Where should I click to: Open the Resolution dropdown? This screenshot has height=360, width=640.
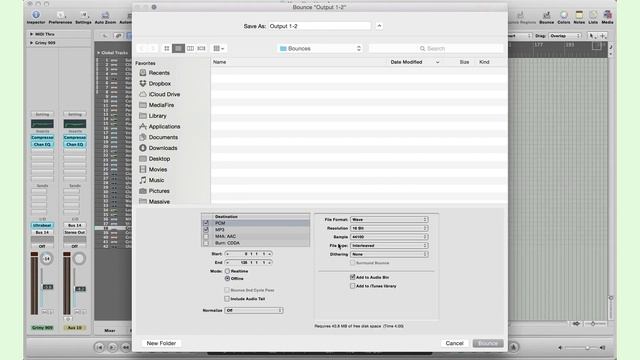[x=389, y=228]
